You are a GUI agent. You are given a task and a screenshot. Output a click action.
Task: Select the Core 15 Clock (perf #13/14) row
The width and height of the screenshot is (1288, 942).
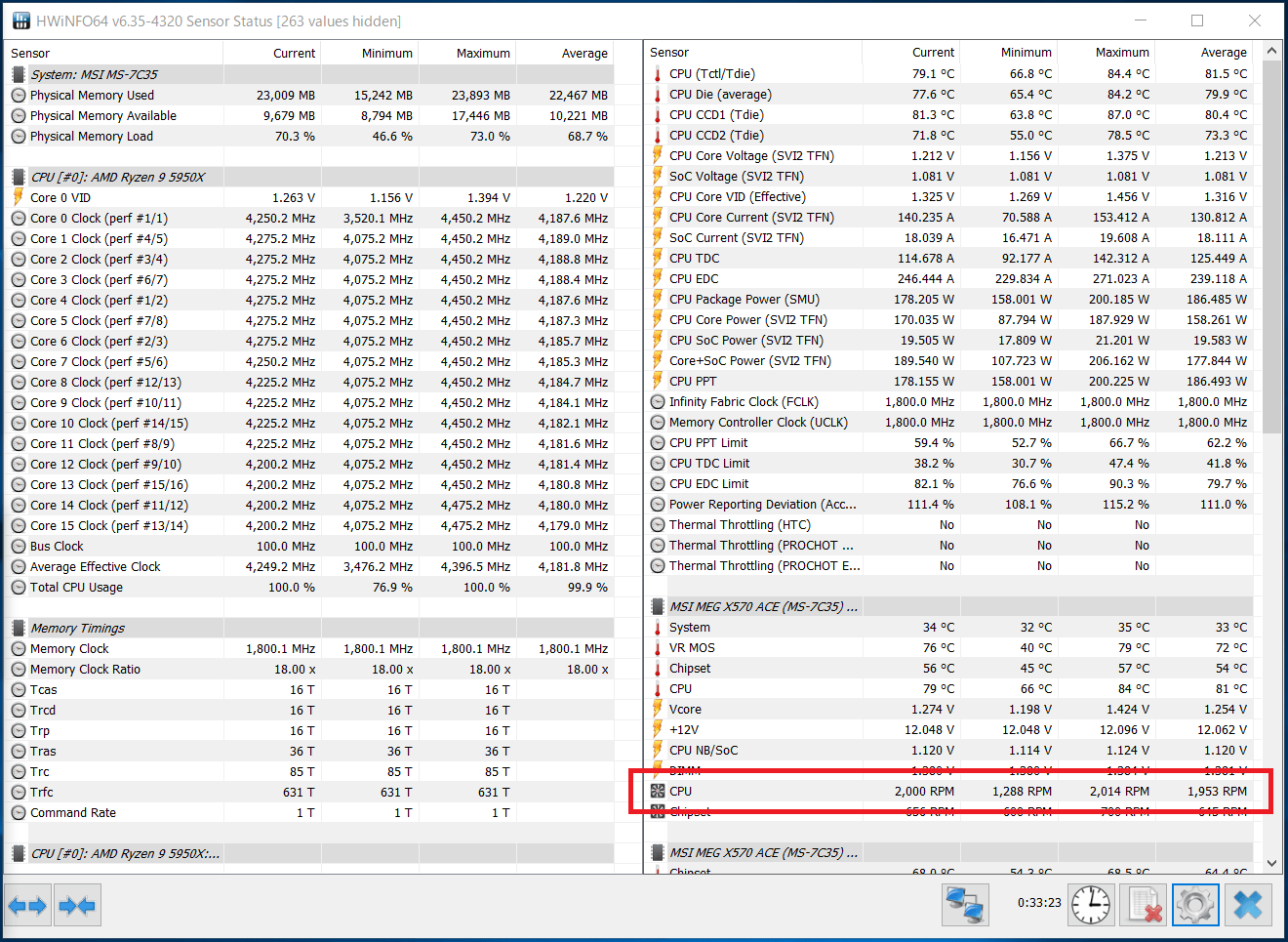[310, 525]
